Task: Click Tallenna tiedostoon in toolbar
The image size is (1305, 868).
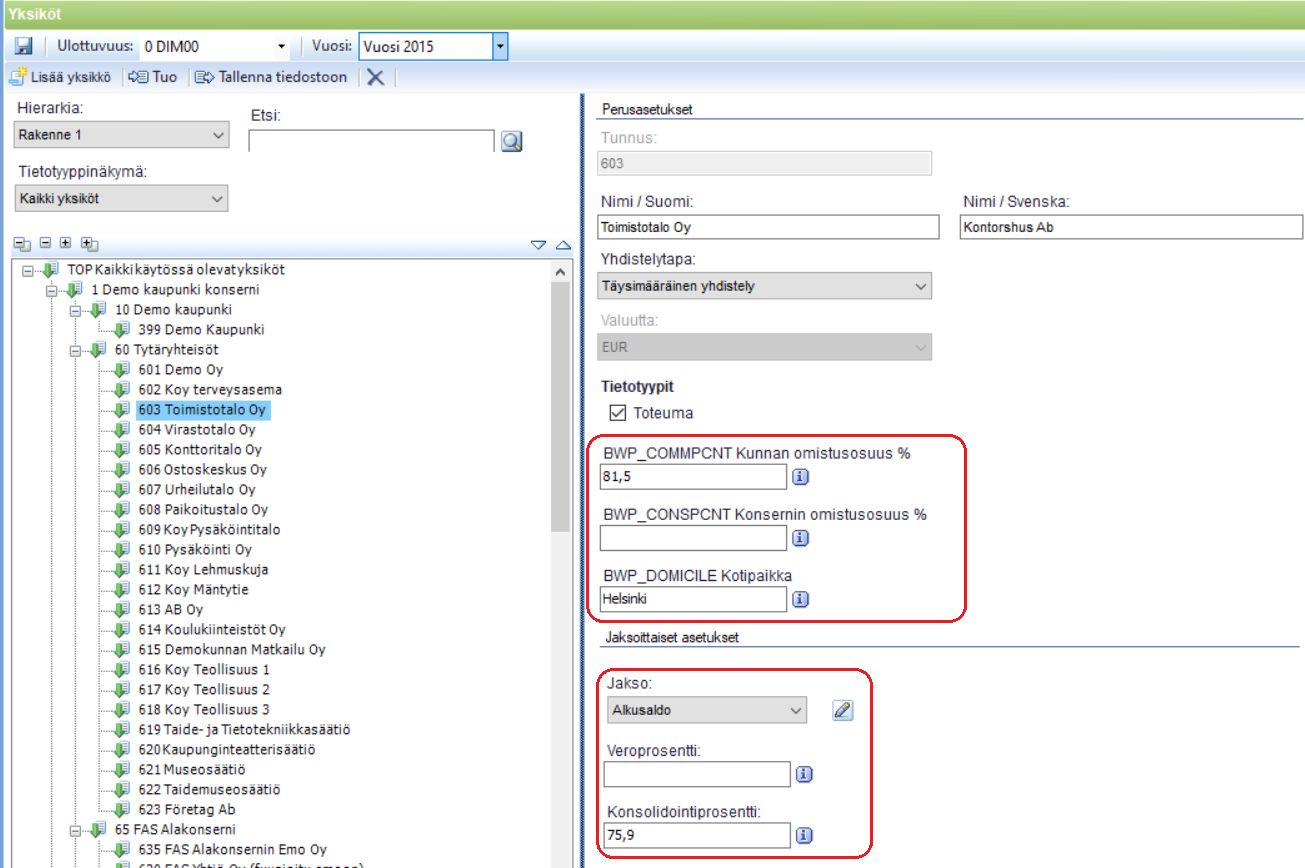Action: click(271, 77)
